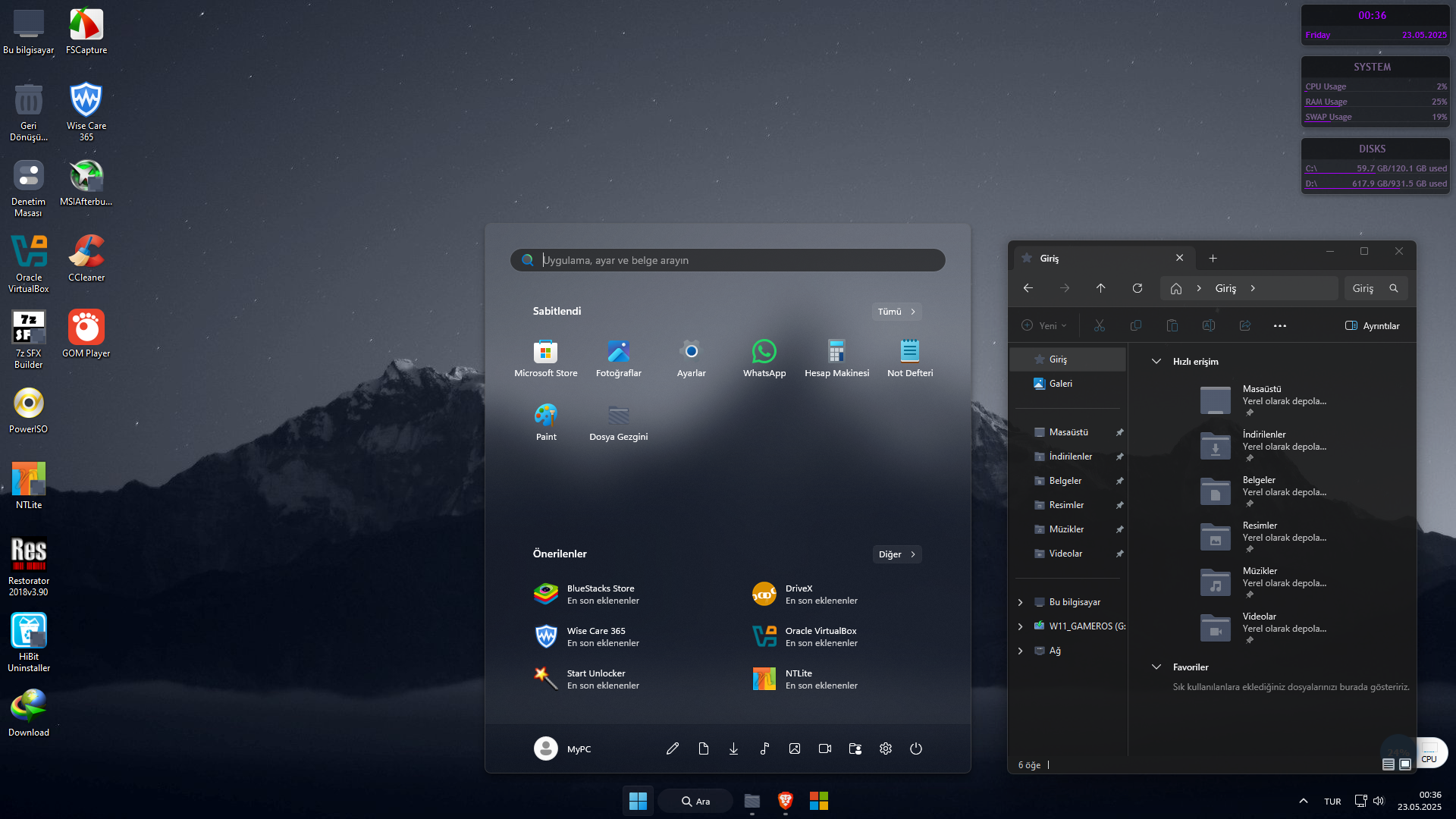Switch to large thumbnails view in Explorer
The image size is (1456, 819).
(x=1405, y=764)
